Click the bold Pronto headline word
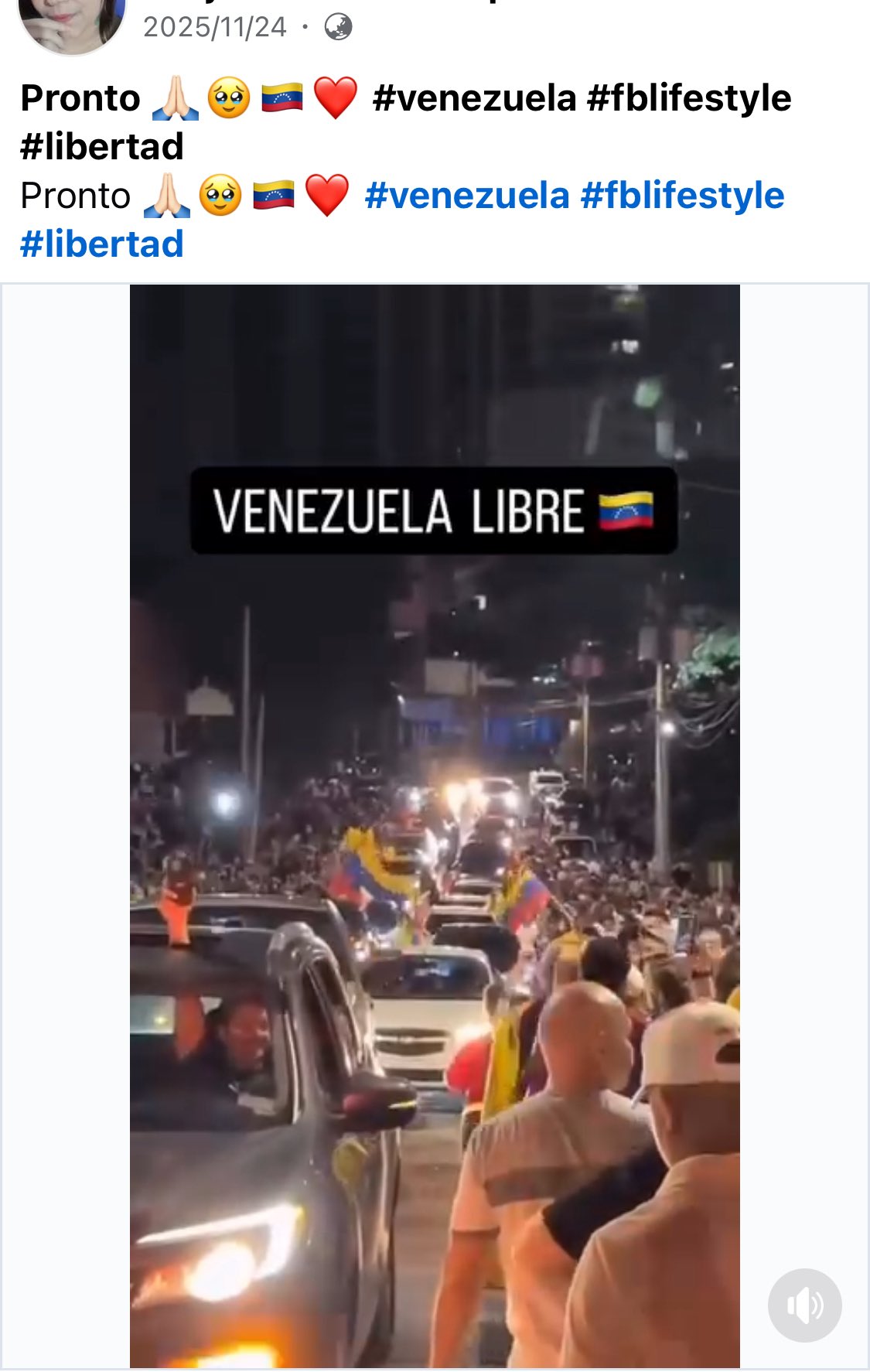The height and width of the screenshot is (1372, 870). [x=80, y=98]
